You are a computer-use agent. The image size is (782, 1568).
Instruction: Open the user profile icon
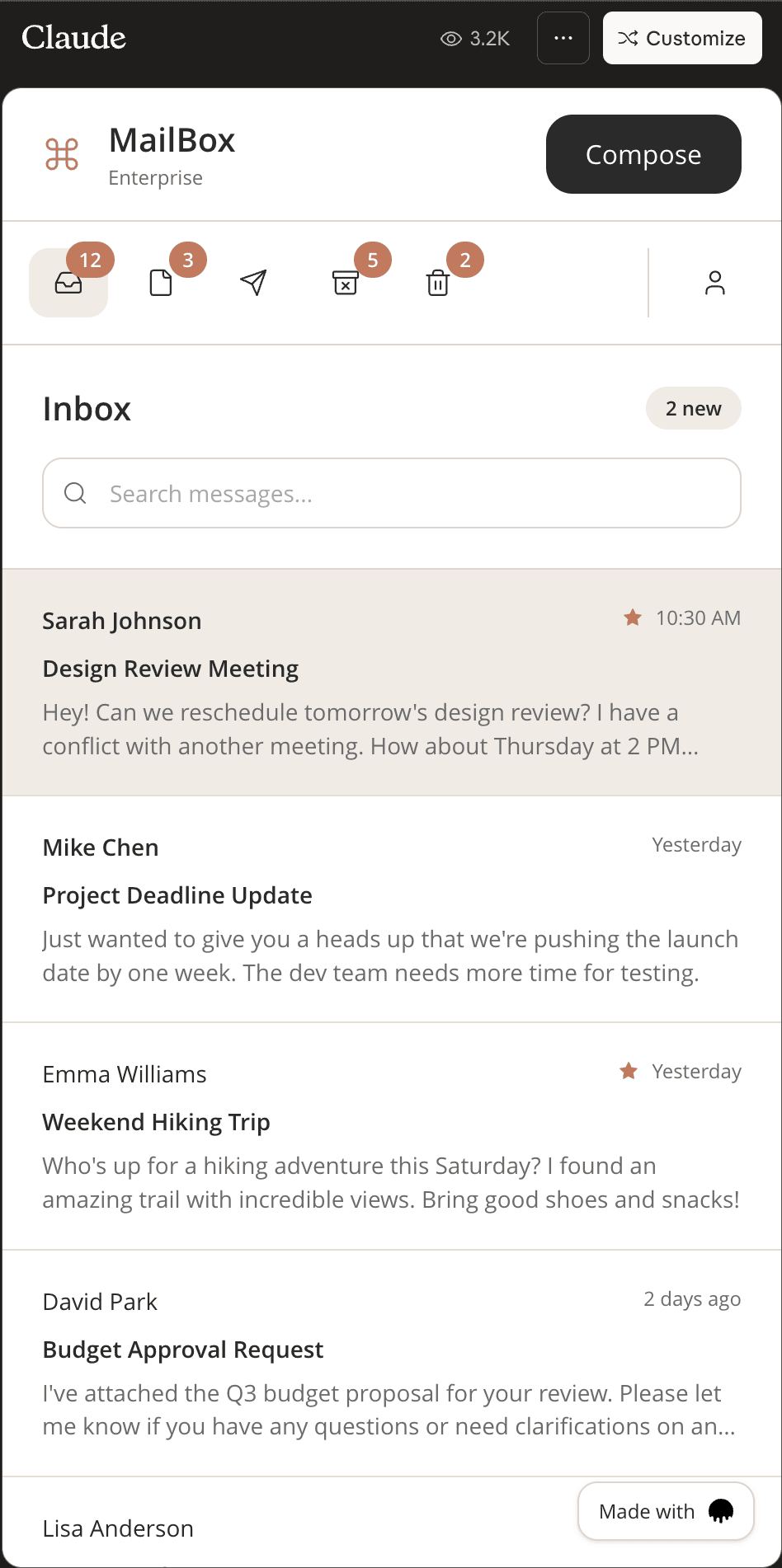(x=715, y=283)
